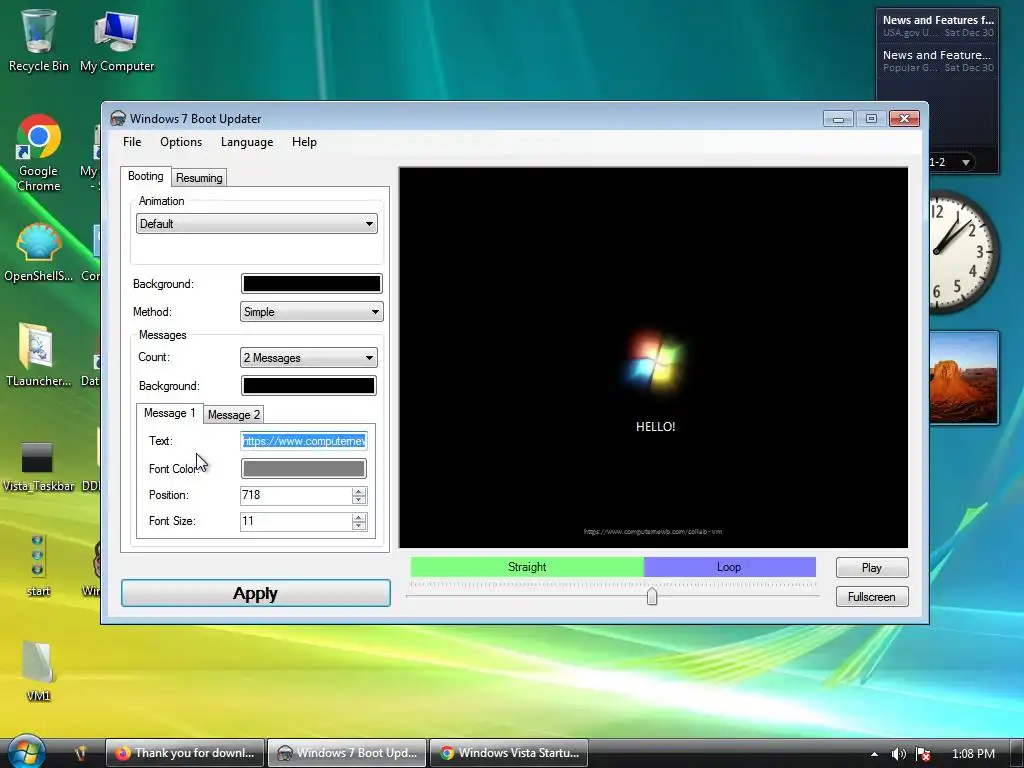Pick the Messages Background color swatch

click(x=309, y=385)
